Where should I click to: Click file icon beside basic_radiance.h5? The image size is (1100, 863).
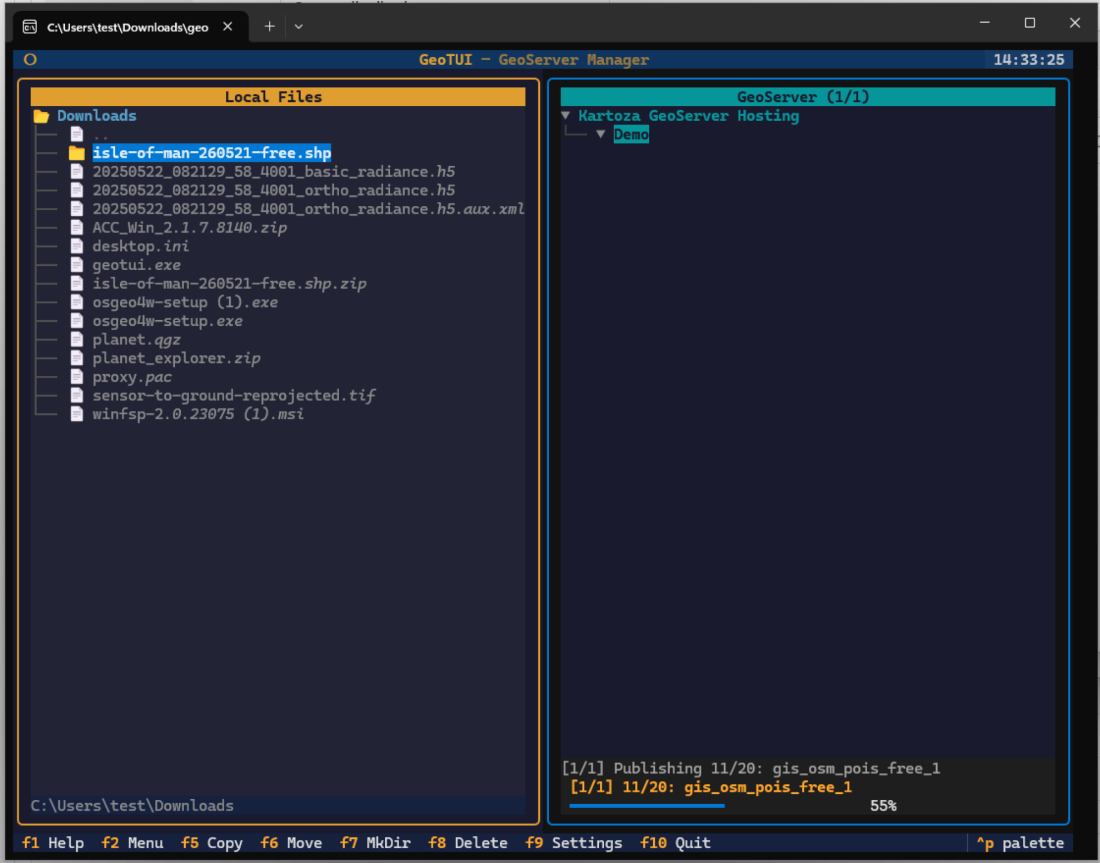click(77, 172)
